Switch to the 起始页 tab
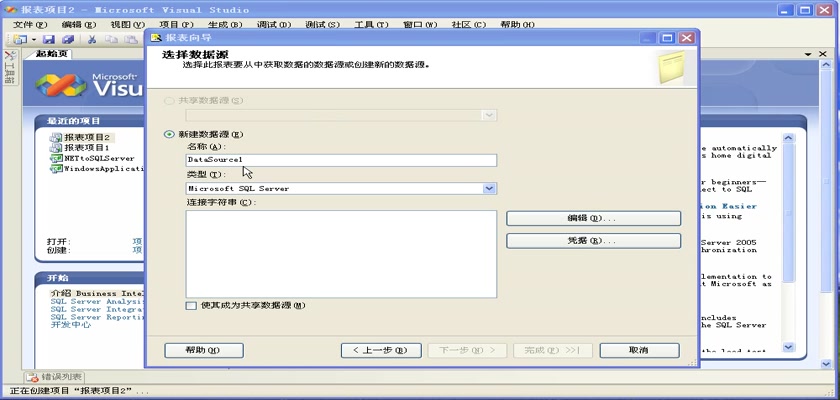 49,54
